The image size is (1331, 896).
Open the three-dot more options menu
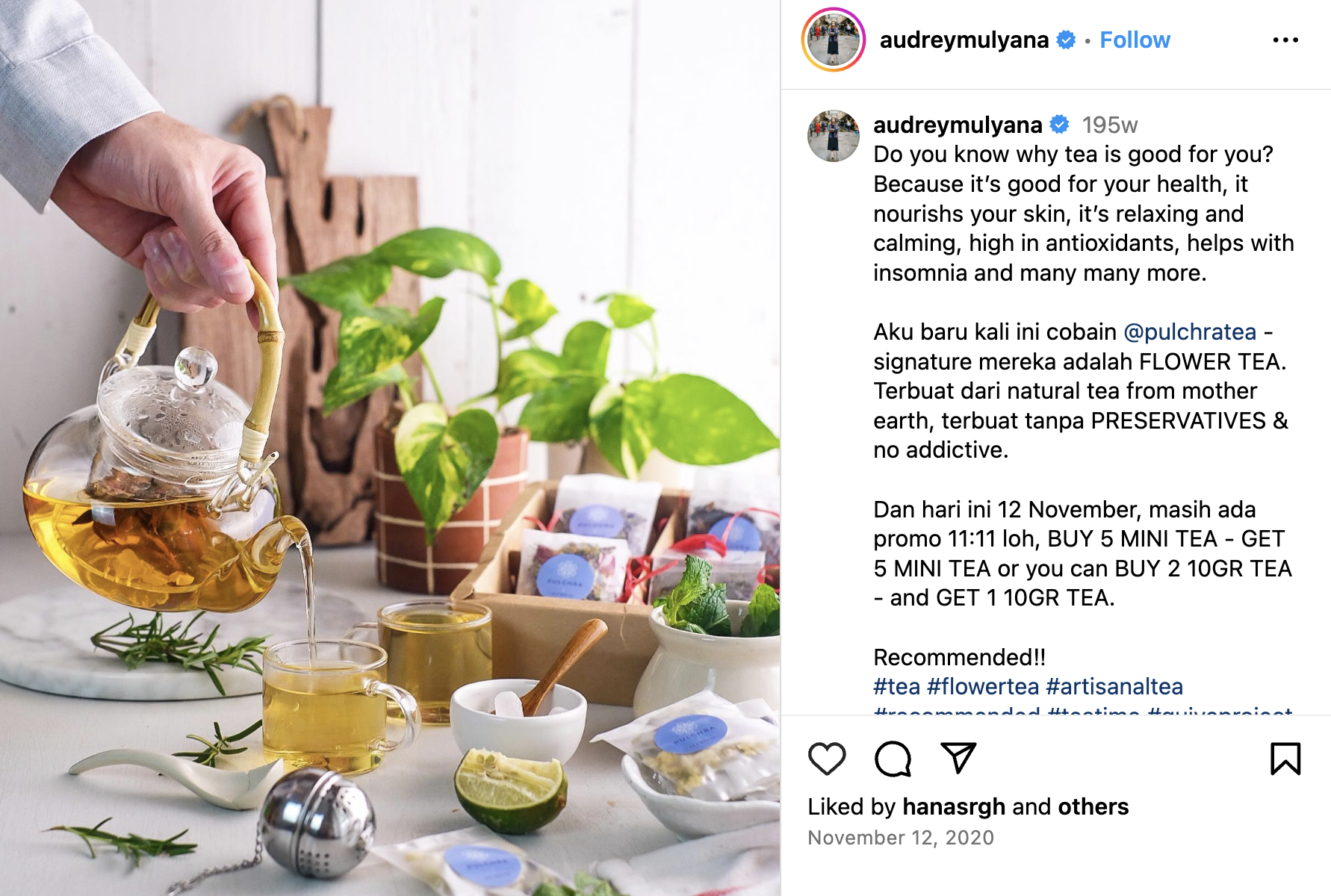pyautogui.click(x=1285, y=40)
